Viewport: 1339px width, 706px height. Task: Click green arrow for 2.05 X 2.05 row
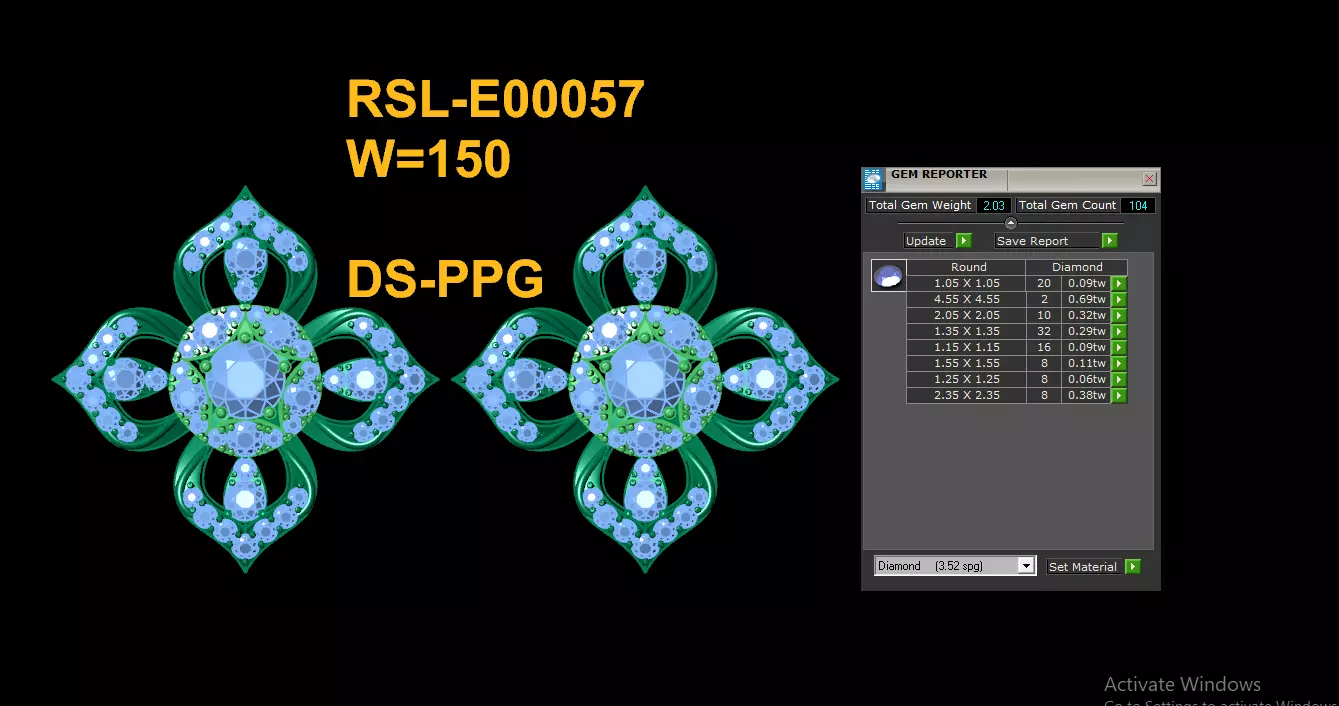pyautogui.click(x=1119, y=315)
